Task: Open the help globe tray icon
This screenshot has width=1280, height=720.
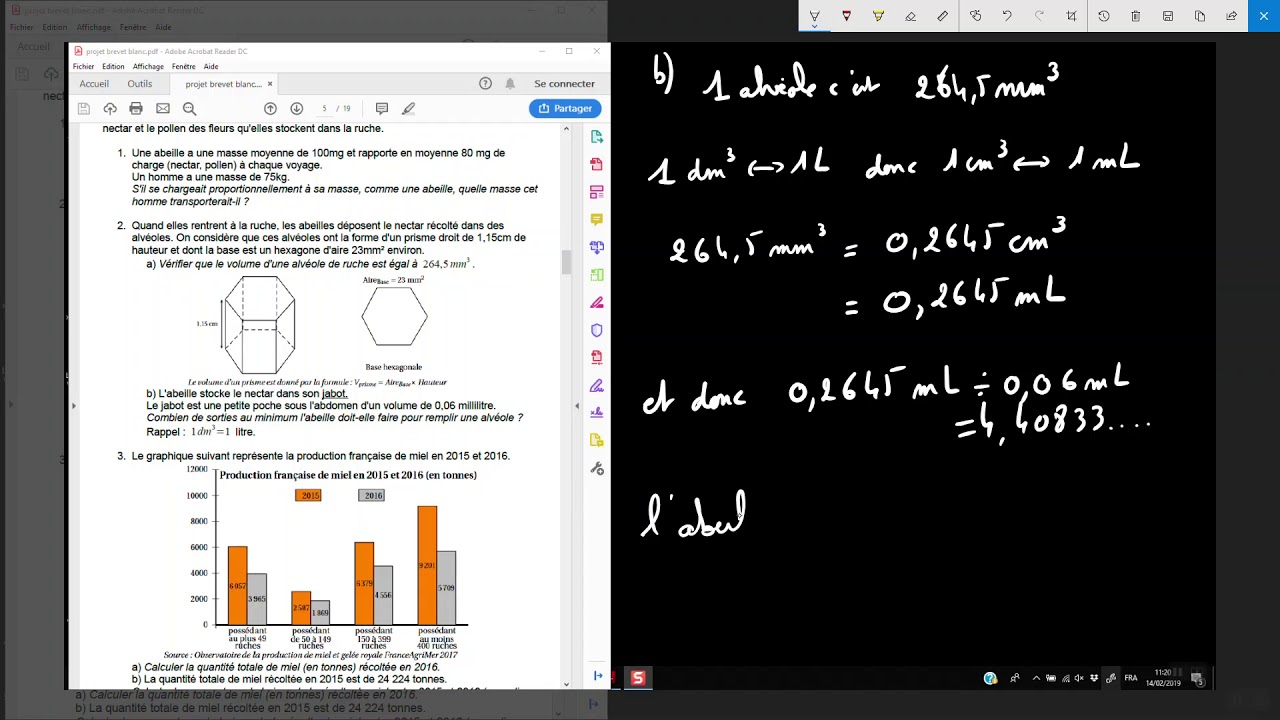Action: pyautogui.click(x=990, y=678)
